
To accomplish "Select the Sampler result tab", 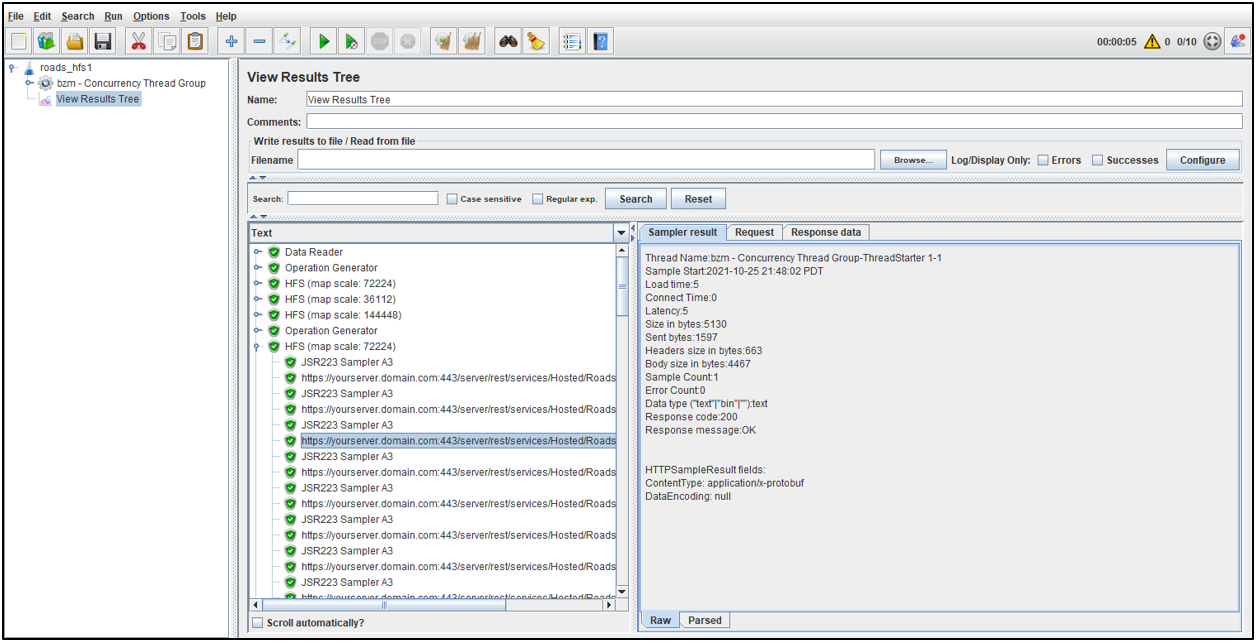I will coord(682,232).
